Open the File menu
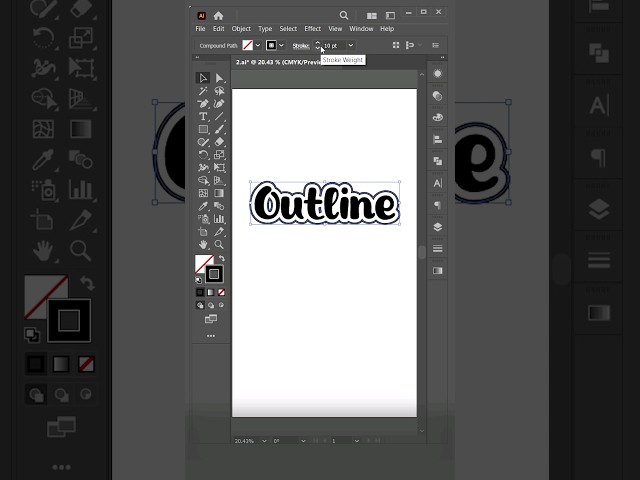Viewport: 640px width, 480px height. [x=200, y=29]
